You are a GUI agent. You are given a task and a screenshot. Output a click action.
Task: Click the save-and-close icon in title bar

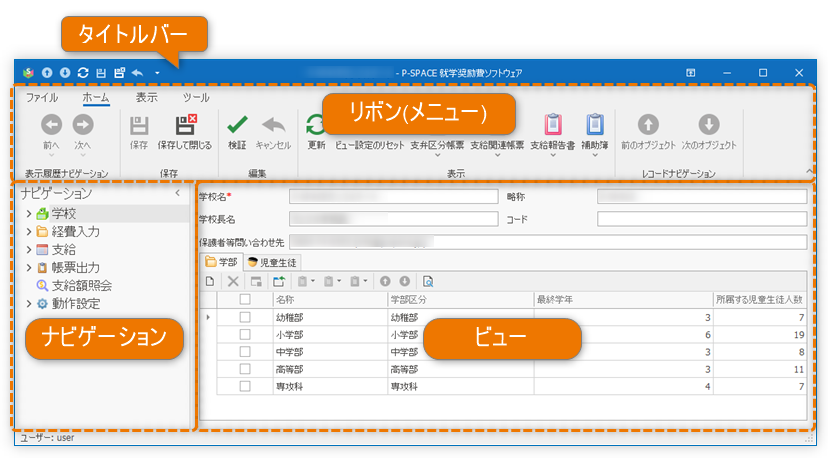pyautogui.click(x=119, y=73)
